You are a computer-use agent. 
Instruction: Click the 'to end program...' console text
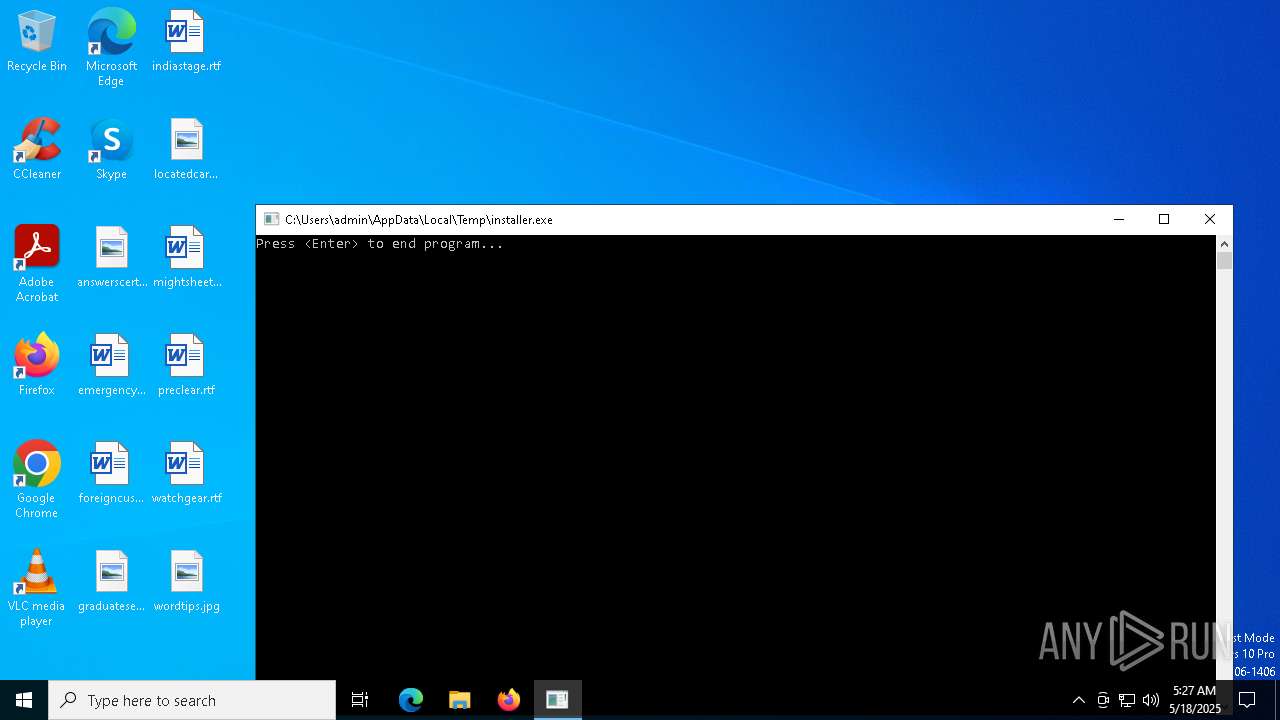(x=435, y=244)
